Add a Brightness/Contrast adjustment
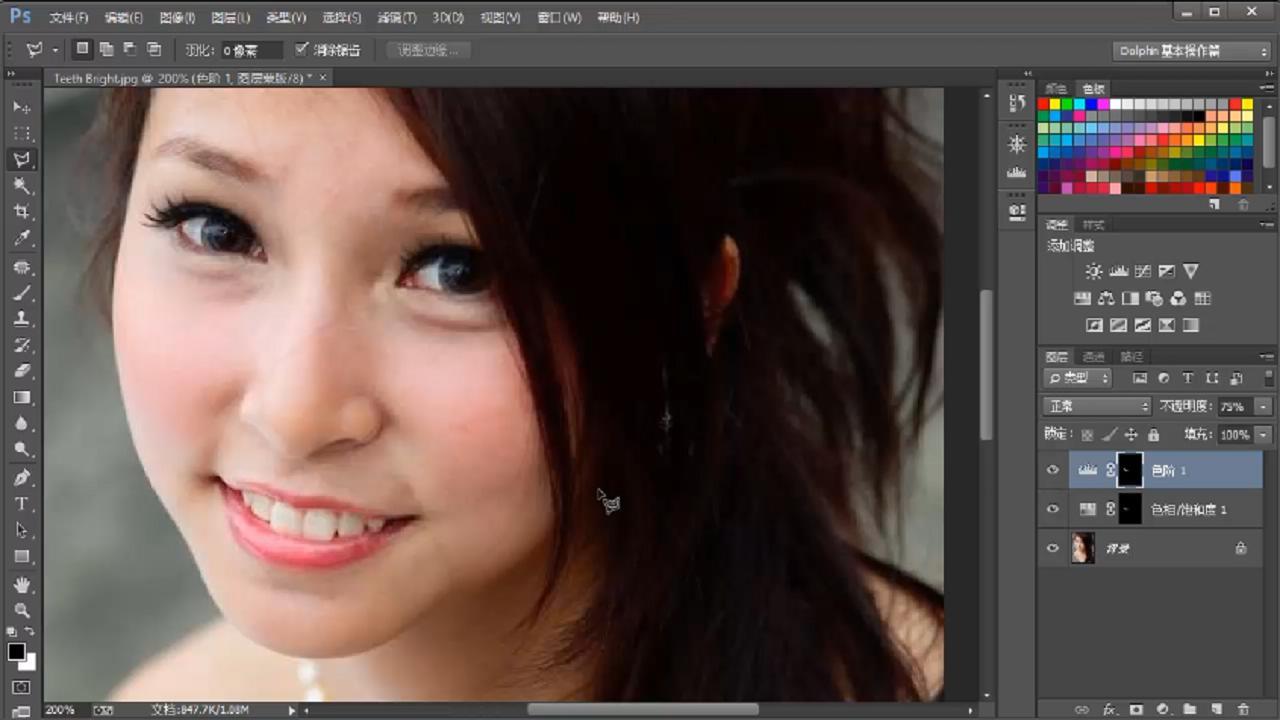Screen dimensions: 1280x720 tap(1094, 271)
